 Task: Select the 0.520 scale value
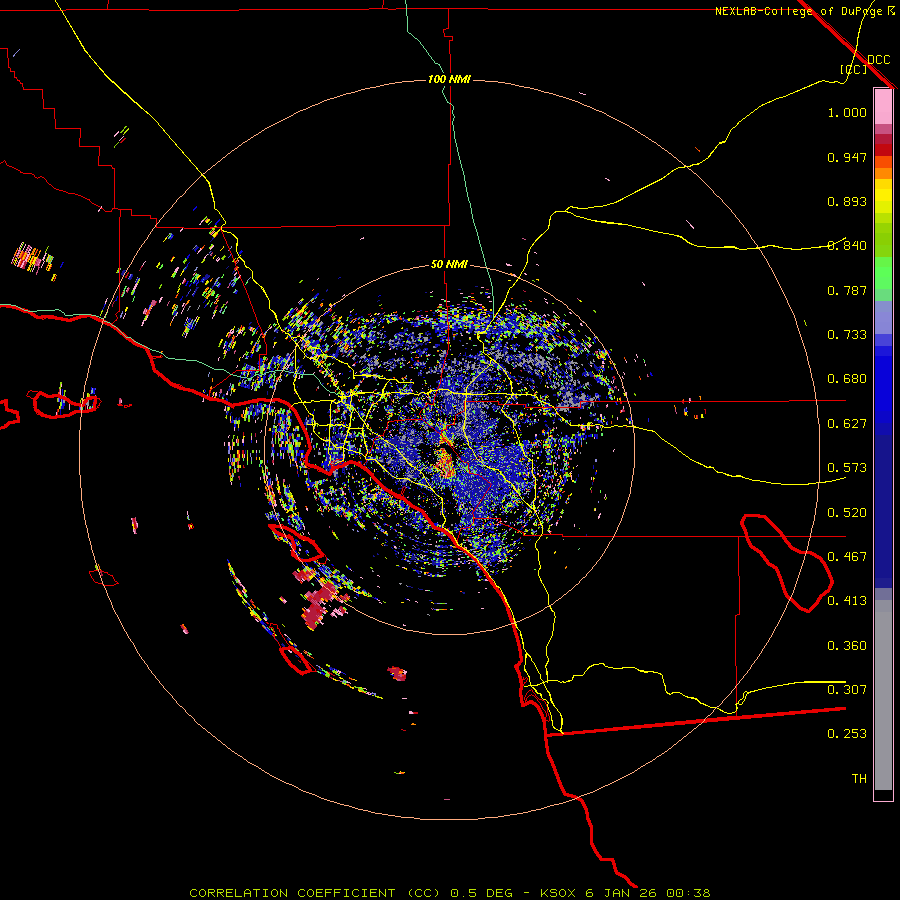pos(847,512)
